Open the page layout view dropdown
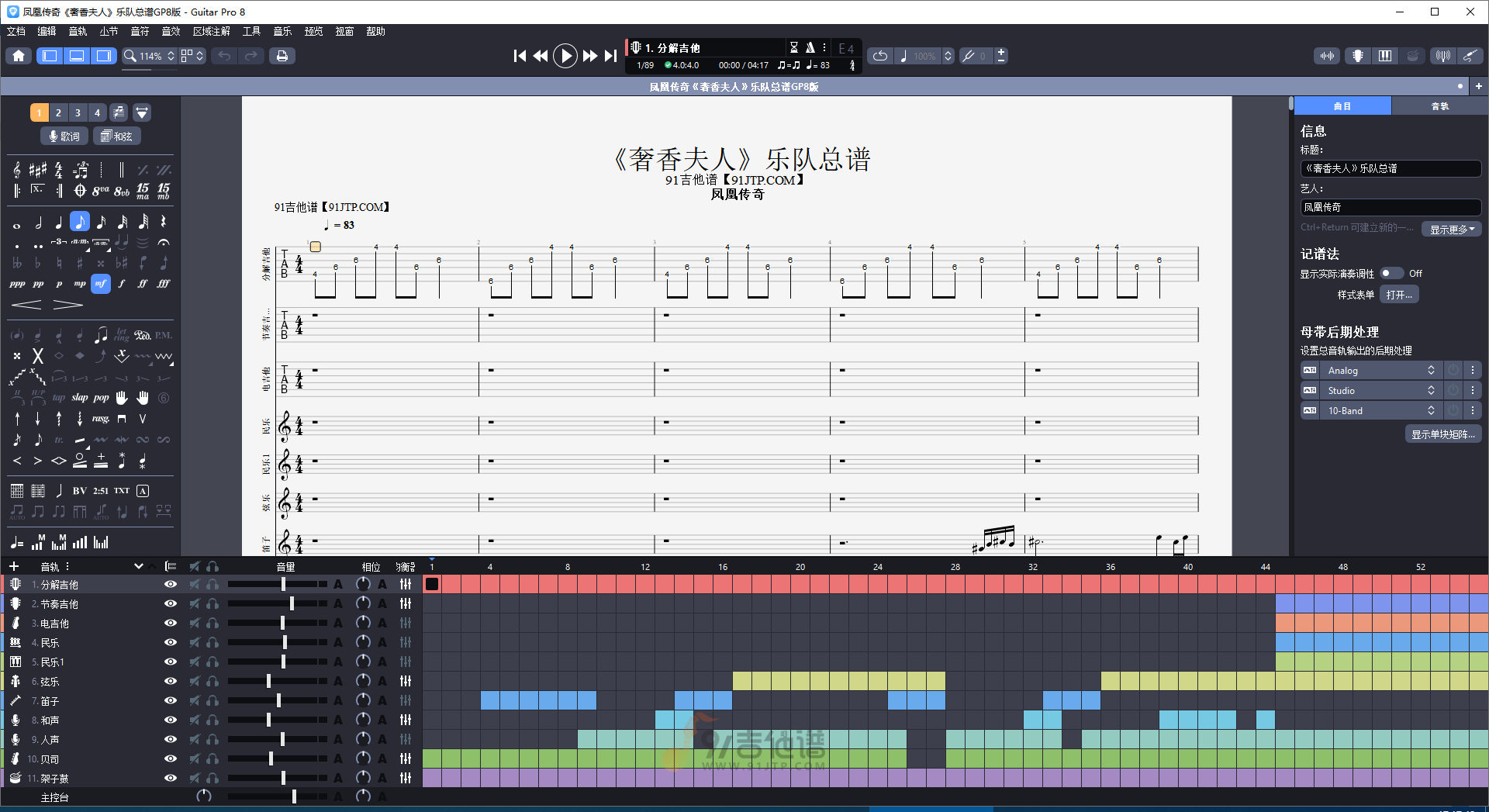Viewport: 1489px width, 812px height. click(x=192, y=56)
